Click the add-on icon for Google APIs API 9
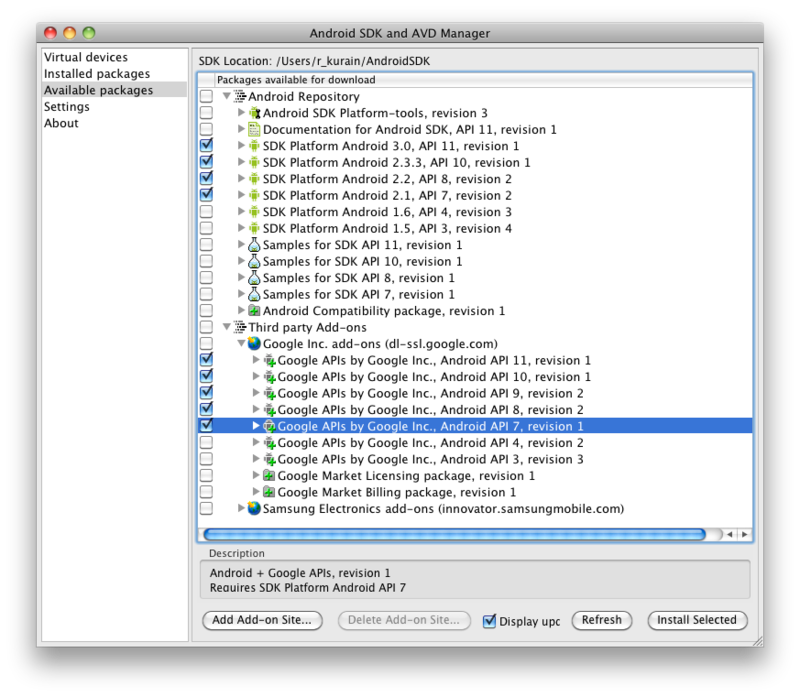The height and width of the screenshot is (697, 800). coord(269,393)
